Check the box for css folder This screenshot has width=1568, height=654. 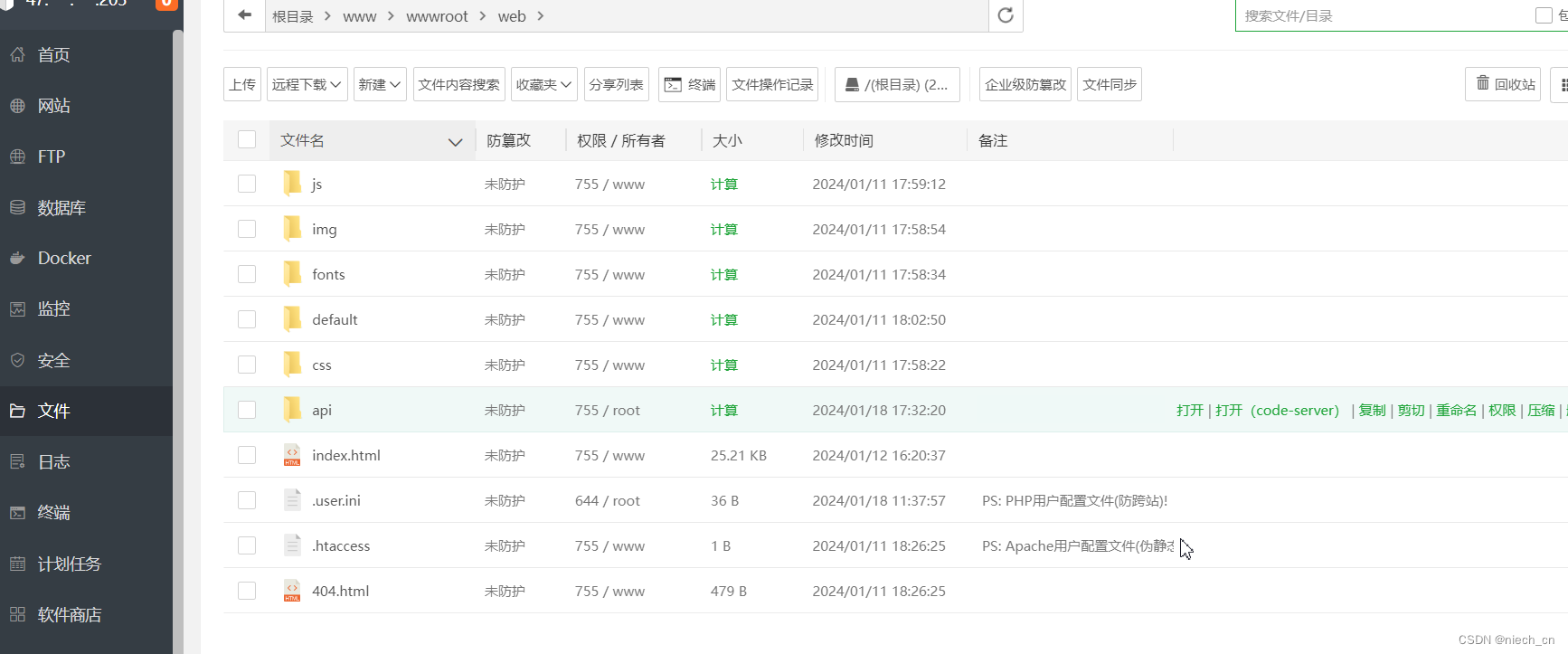point(247,365)
